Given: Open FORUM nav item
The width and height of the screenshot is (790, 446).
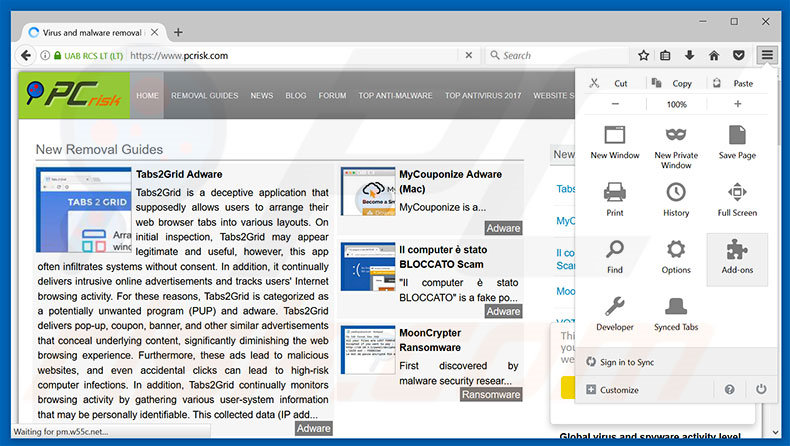Looking at the screenshot, I should pyautogui.click(x=332, y=95).
